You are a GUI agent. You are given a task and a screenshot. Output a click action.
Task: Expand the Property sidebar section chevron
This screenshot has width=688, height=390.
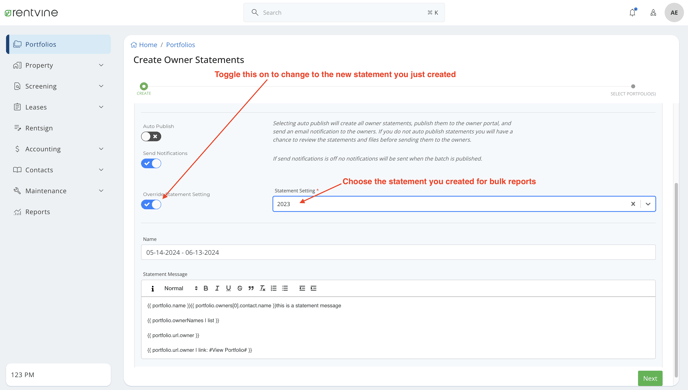[101, 65]
